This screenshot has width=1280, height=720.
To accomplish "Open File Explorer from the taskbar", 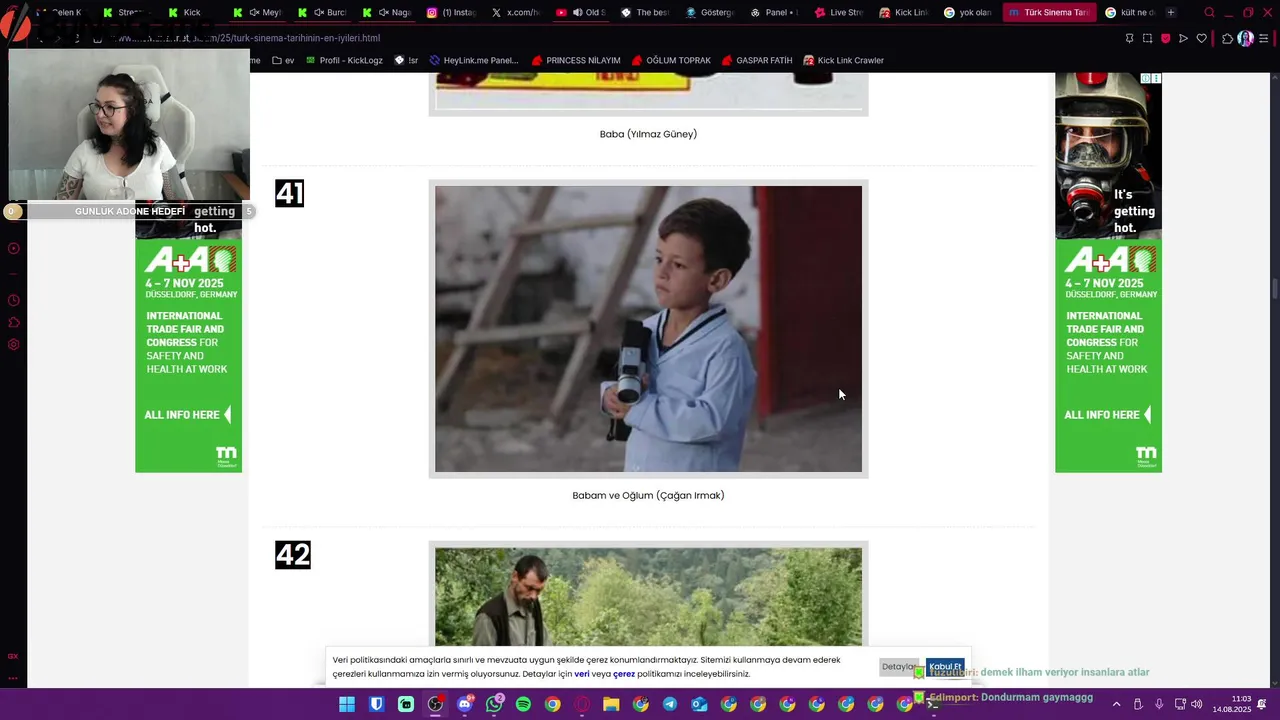I will click(x=611, y=704).
